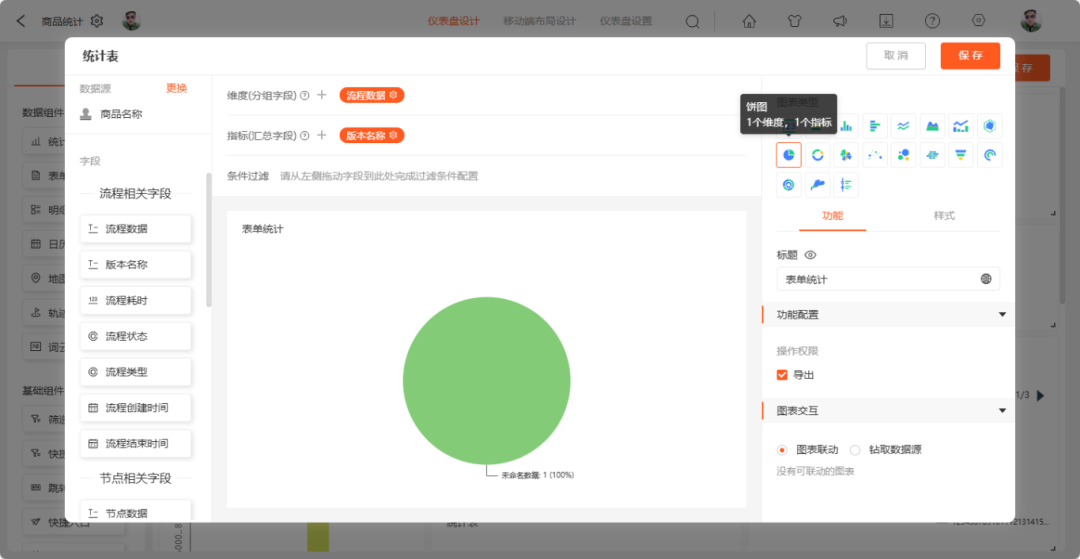Select the timeline bars chart type
The height and width of the screenshot is (559, 1080).
coord(846,184)
